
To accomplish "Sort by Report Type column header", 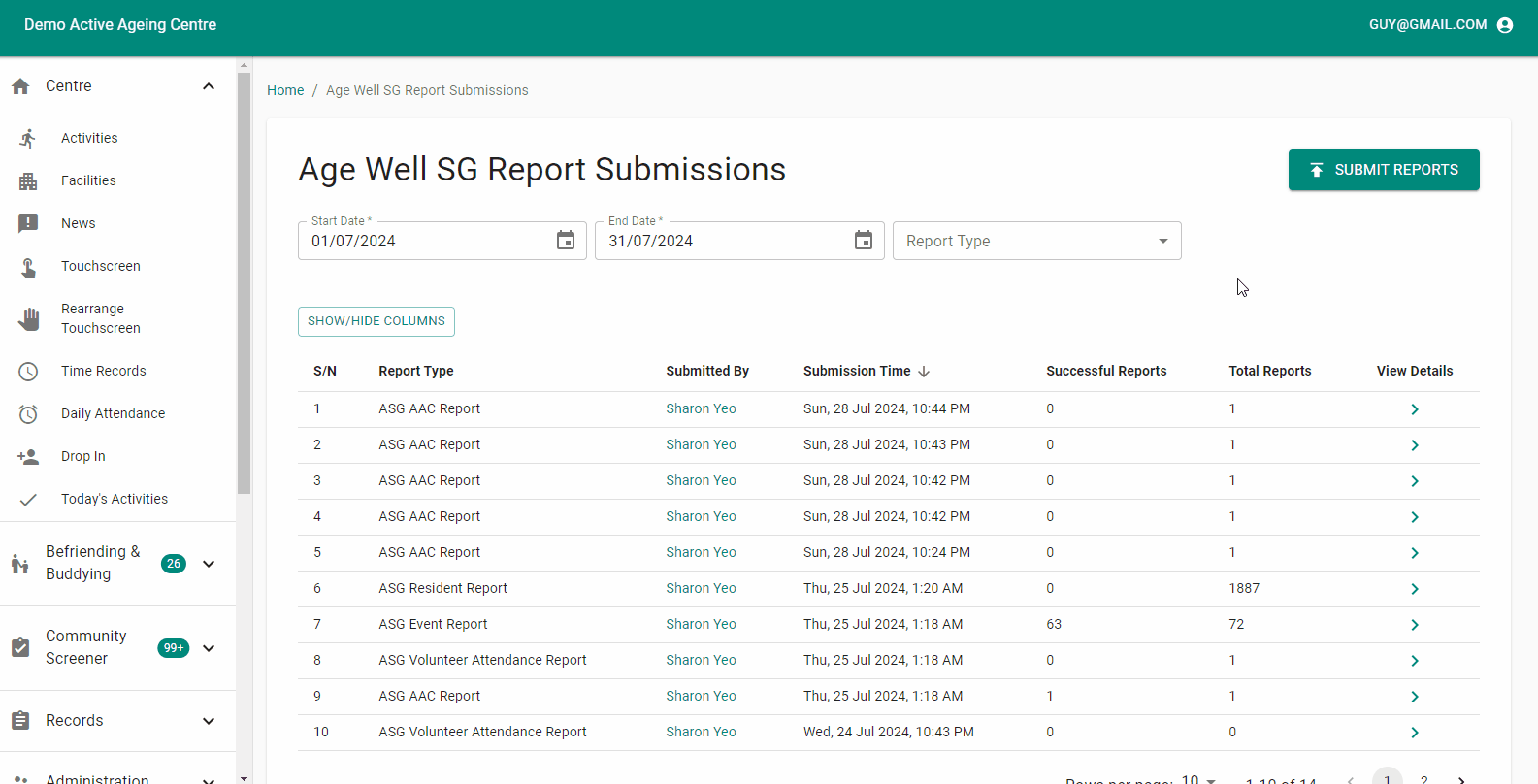I will (416, 371).
